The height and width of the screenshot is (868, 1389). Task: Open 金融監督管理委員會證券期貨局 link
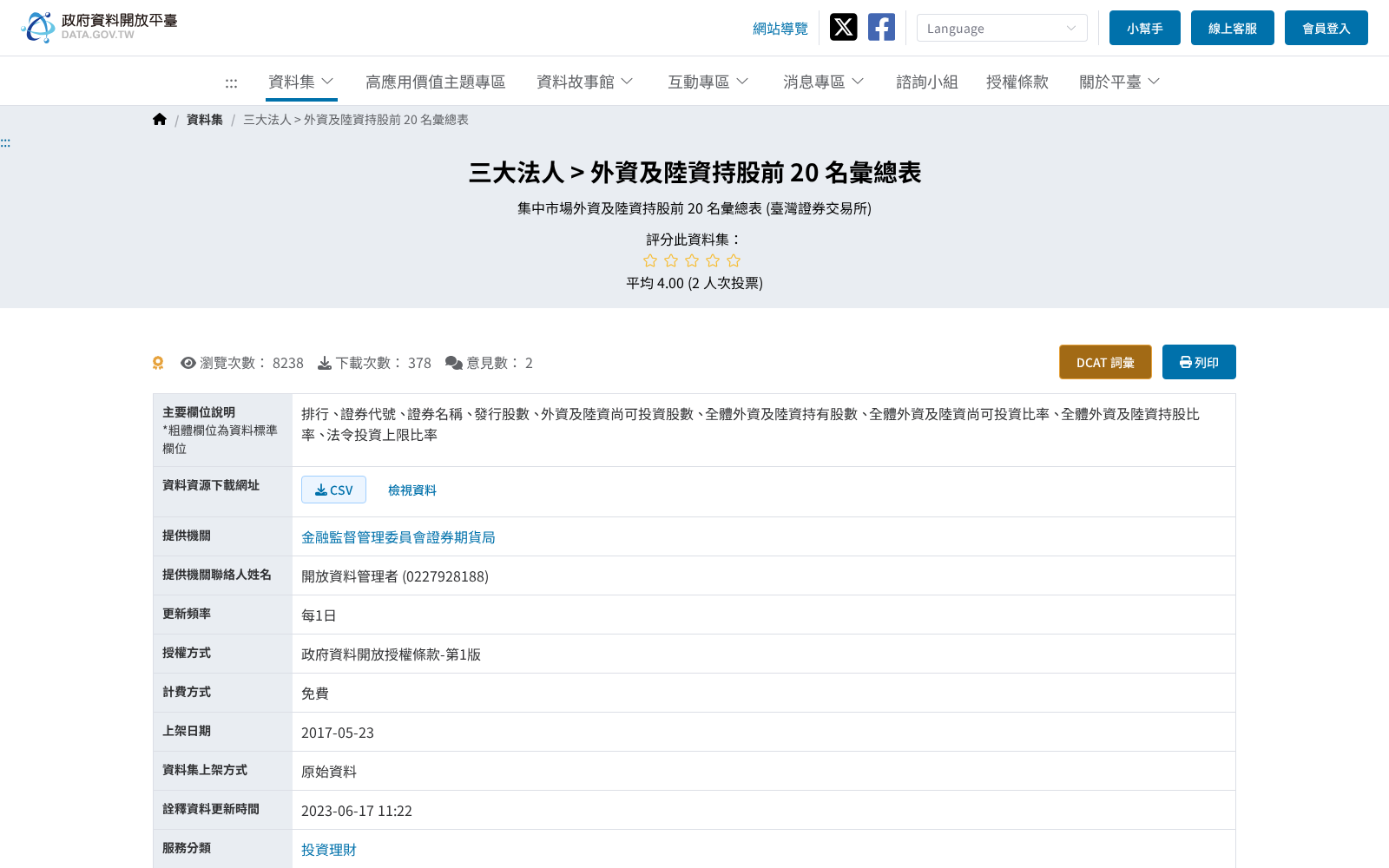[398, 537]
